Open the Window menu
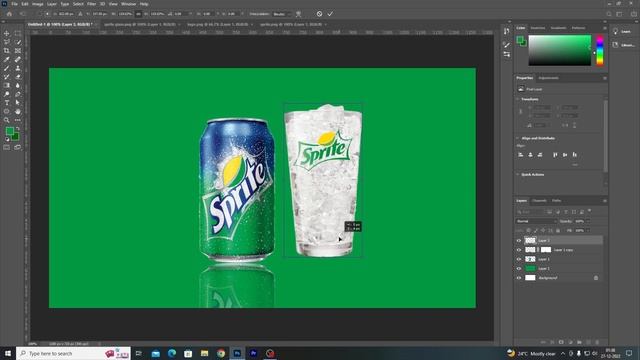Image resolution: width=640 pixels, height=360 pixels. click(128, 4)
